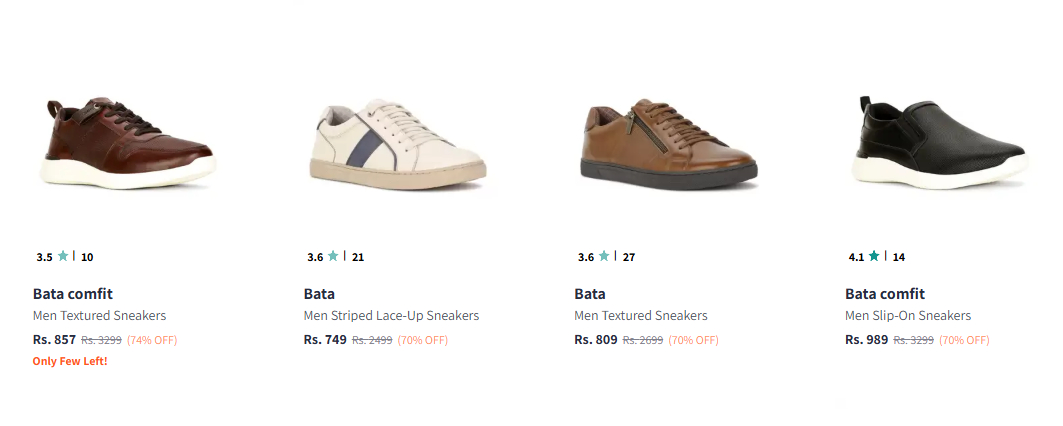The width and height of the screenshot is (1063, 426).
Task: Open Men Slip-On Sneakers product link
Action: 908,316
